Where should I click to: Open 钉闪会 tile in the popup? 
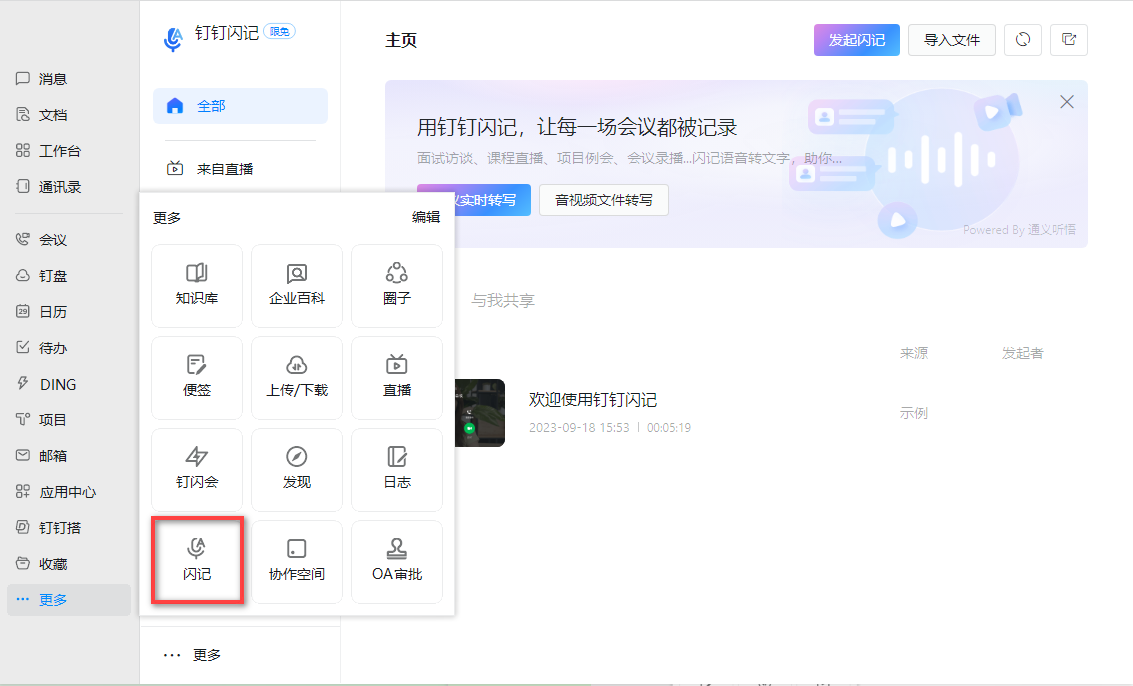[197, 469]
